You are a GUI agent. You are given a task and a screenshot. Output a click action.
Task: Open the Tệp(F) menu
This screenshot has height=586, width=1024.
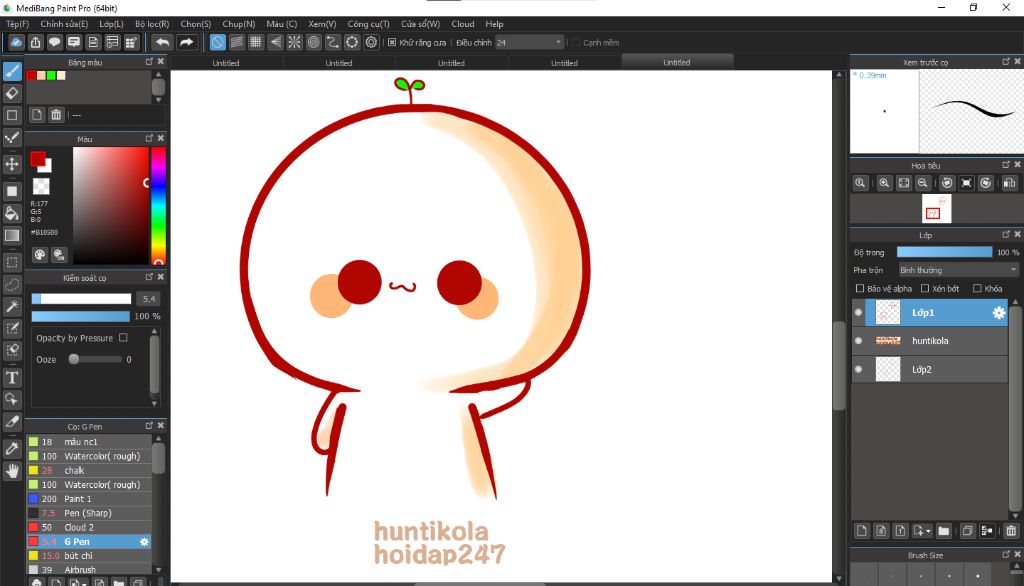pos(18,24)
